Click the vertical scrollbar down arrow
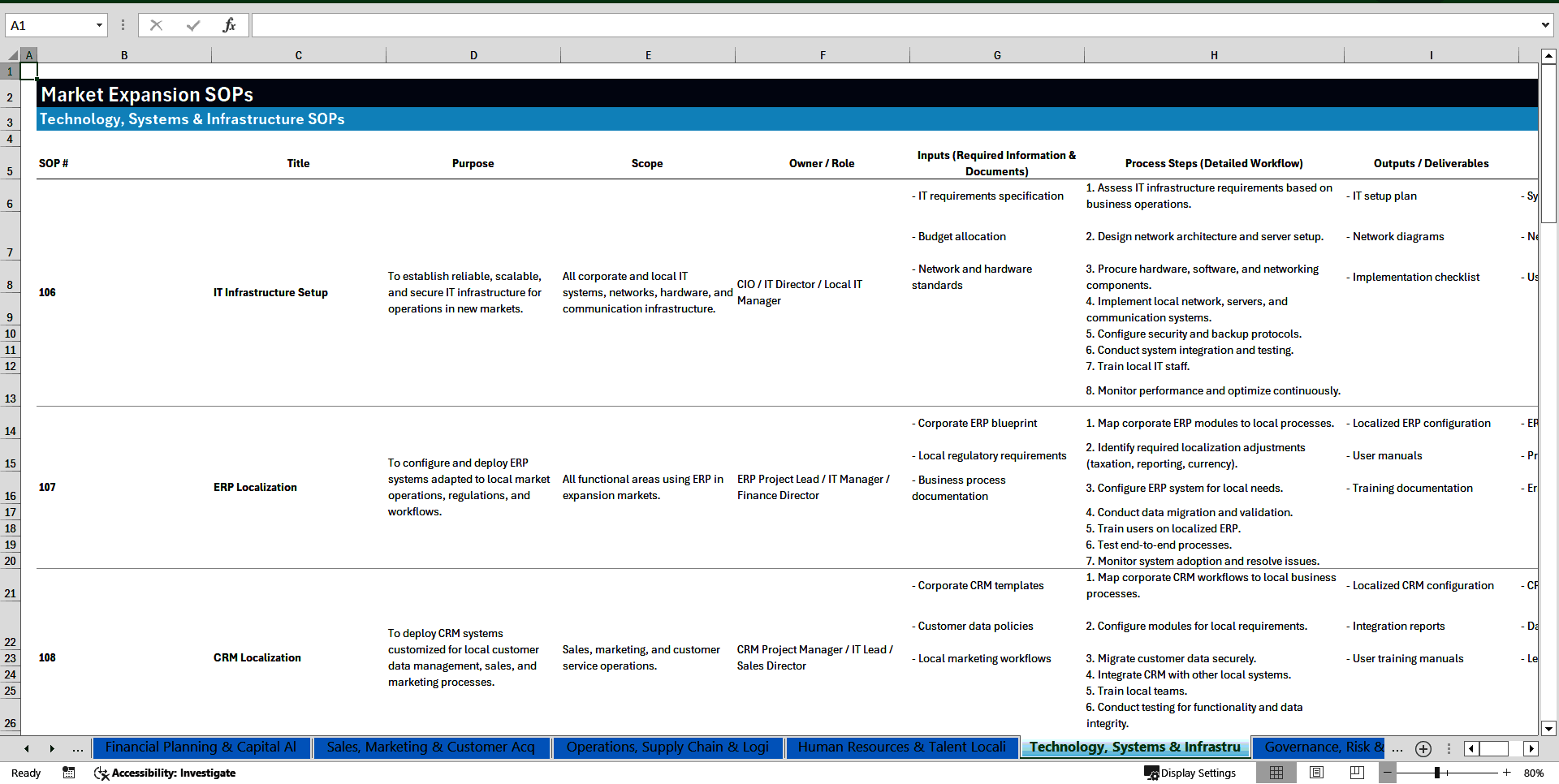The height and width of the screenshot is (784, 1559). 1548,729
